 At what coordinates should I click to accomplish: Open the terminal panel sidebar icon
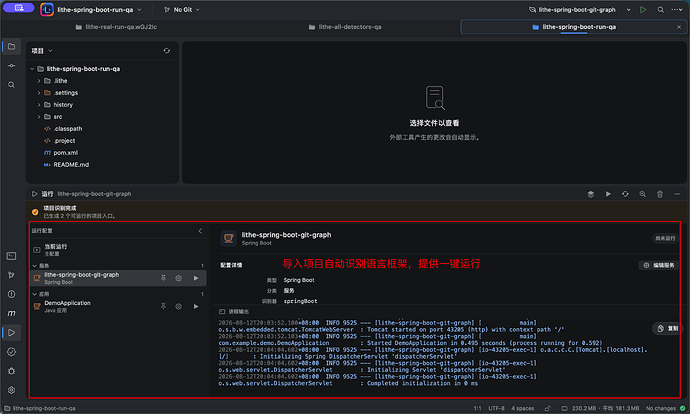11,256
